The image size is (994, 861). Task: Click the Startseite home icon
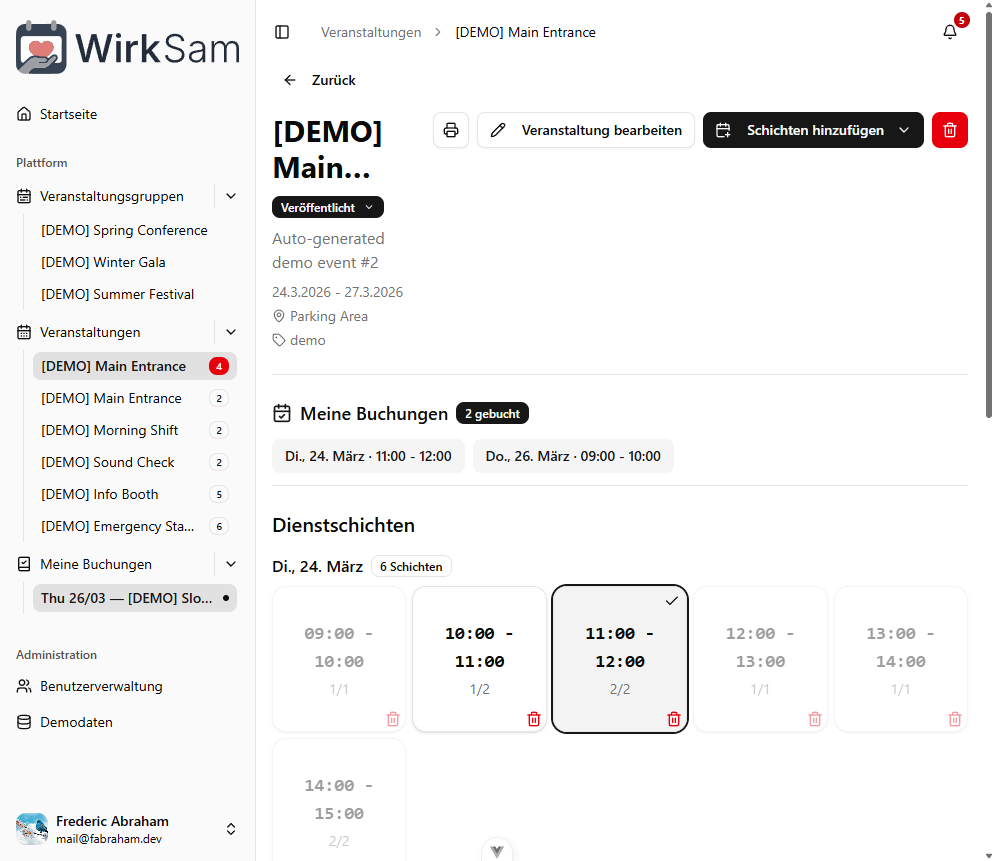[x=24, y=114]
